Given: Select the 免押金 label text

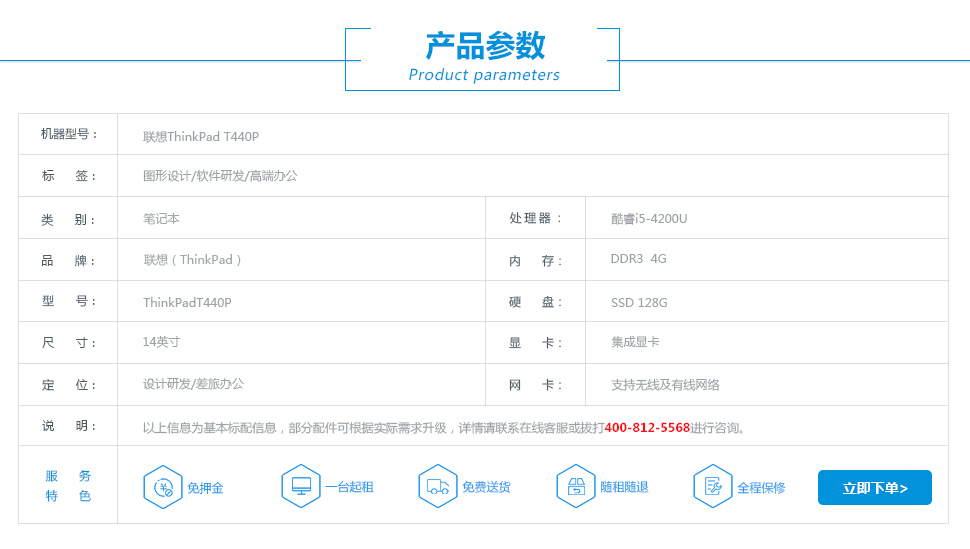Looking at the screenshot, I should pos(205,488).
